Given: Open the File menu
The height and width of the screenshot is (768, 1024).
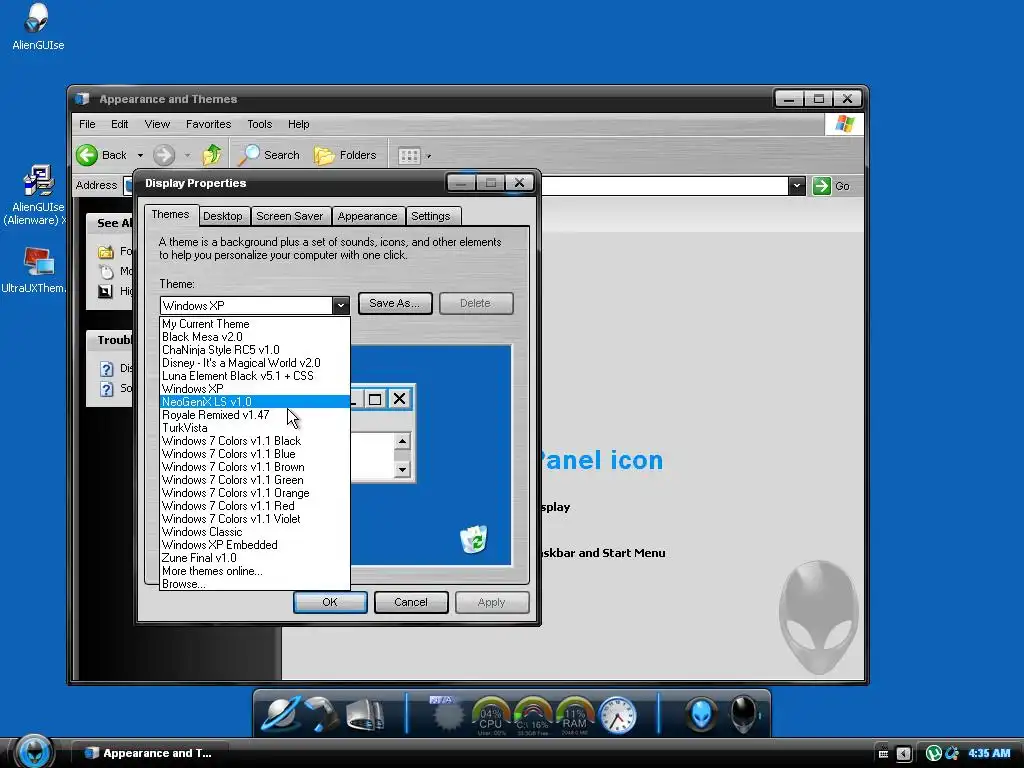Looking at the screenshot, I should click(87, 124).
